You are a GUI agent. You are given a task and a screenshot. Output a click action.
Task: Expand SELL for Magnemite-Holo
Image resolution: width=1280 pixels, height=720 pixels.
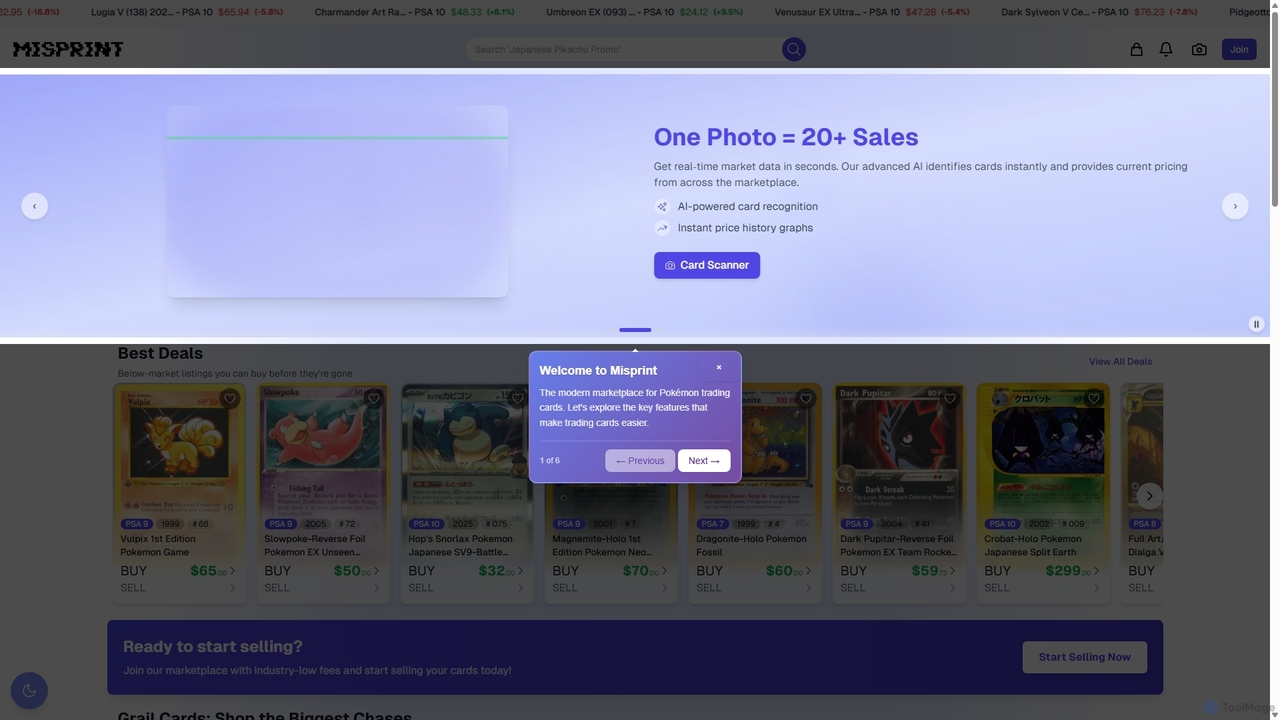(x=610, y=588)
